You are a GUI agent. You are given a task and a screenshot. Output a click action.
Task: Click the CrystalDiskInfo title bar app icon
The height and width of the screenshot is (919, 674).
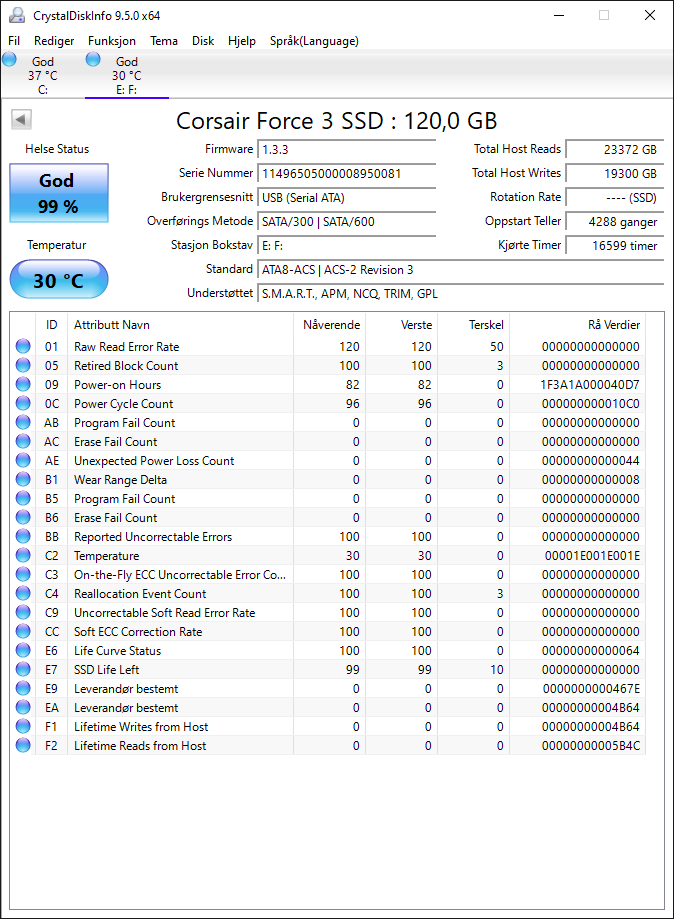coord(16,15)
